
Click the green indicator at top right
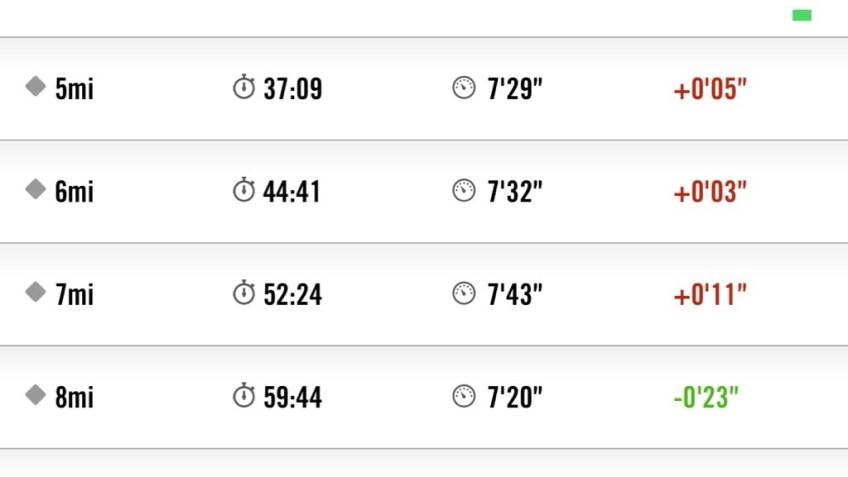click(801, 15)
